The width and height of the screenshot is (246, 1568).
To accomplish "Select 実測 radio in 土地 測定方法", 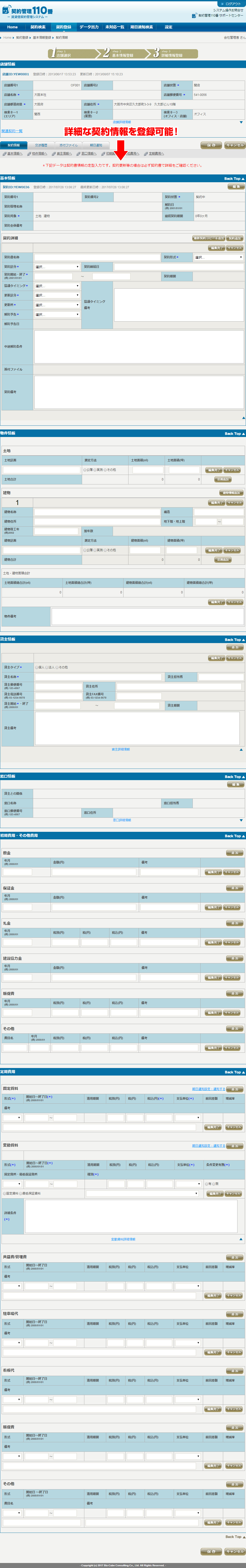I will coord(95,470).
